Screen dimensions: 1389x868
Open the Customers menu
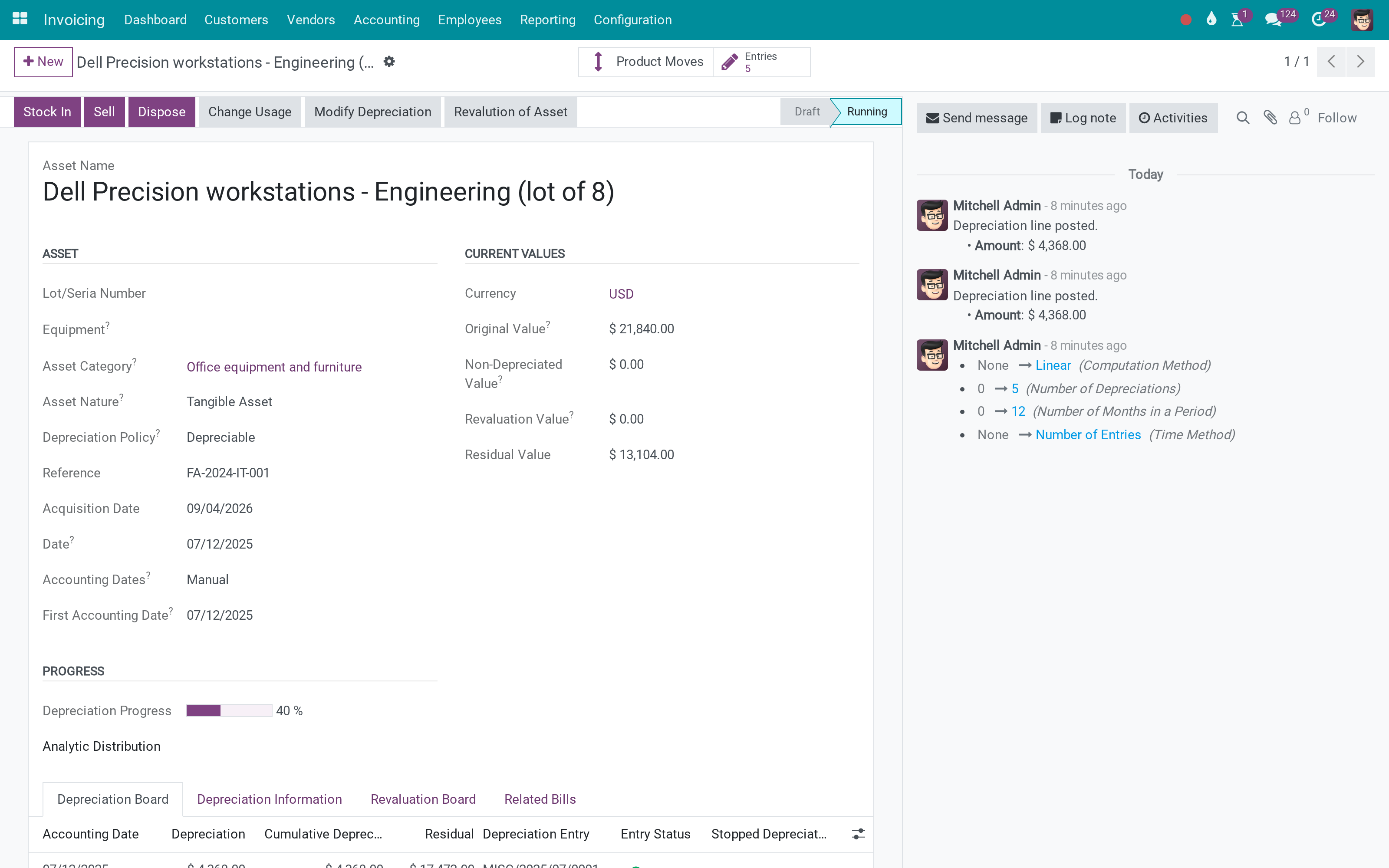tap(236, 20)
